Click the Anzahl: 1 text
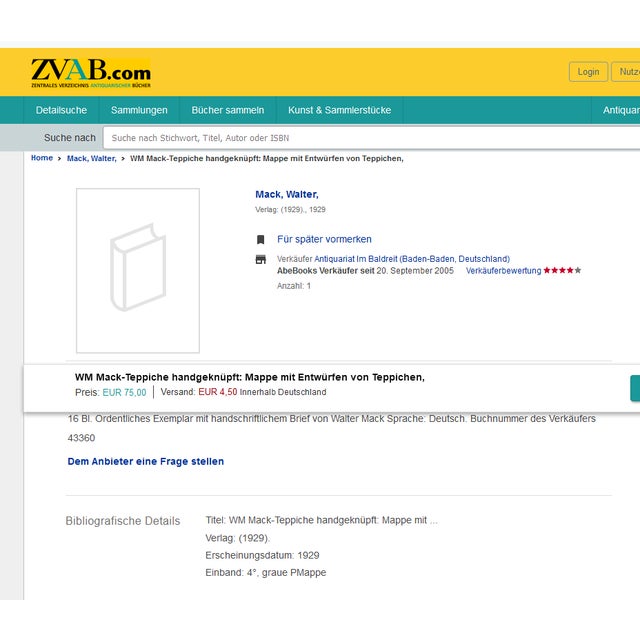 (x=294, y=286)
